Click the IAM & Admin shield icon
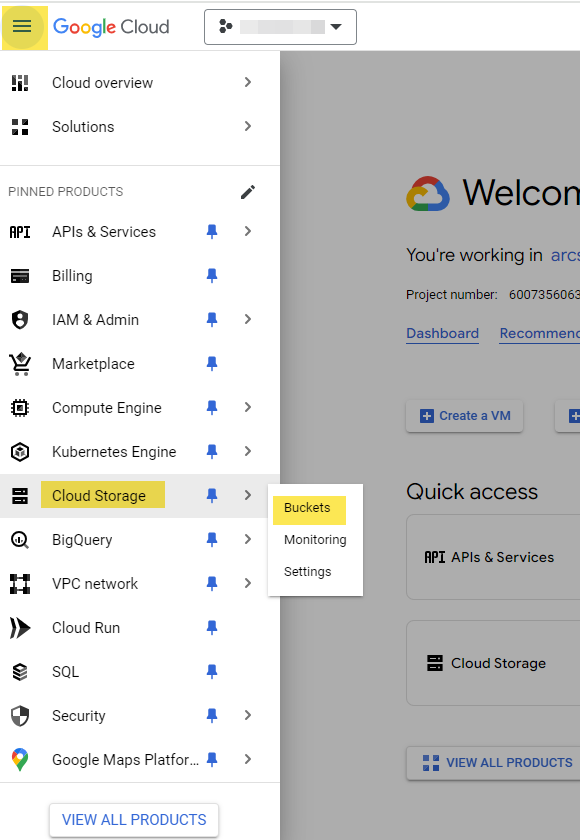This screenshot has height=840, width=580. (20, 320)
